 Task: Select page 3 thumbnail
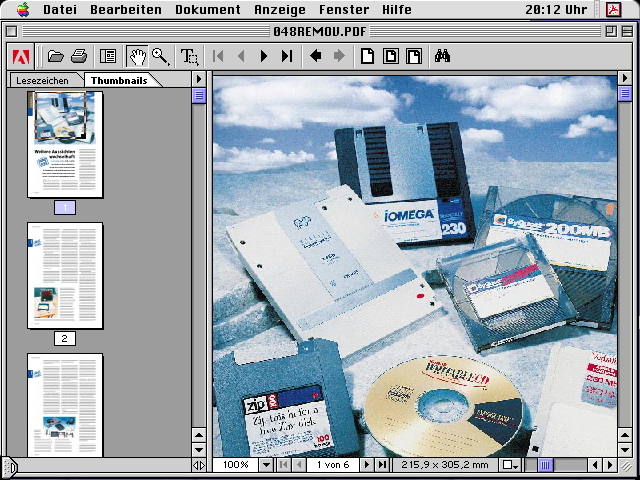(65, 405)
